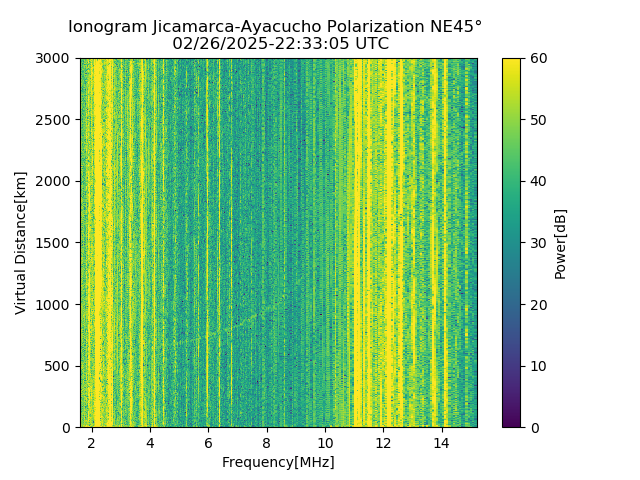
Task: Click the dark purple bottom of colorbar
Action: click(x=511, y=422)
